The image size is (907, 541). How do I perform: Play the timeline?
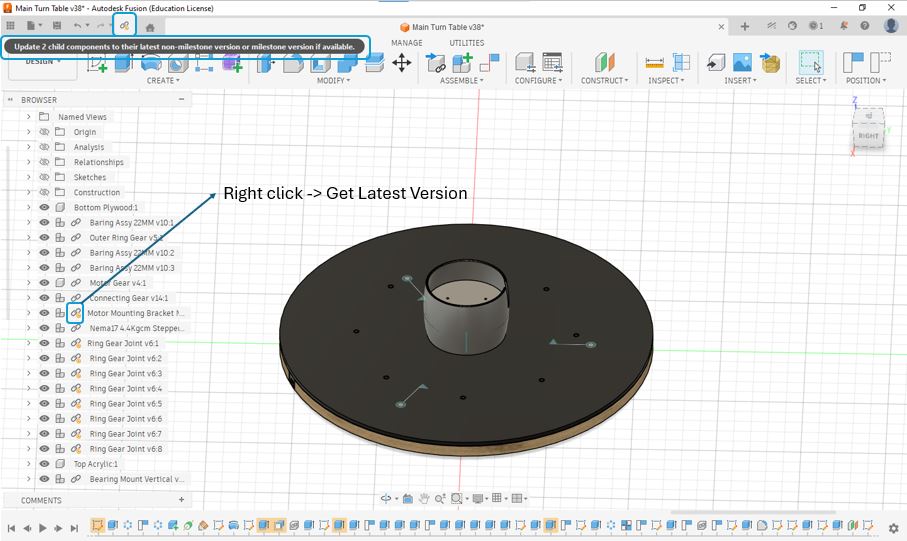[x=43, y=528]
